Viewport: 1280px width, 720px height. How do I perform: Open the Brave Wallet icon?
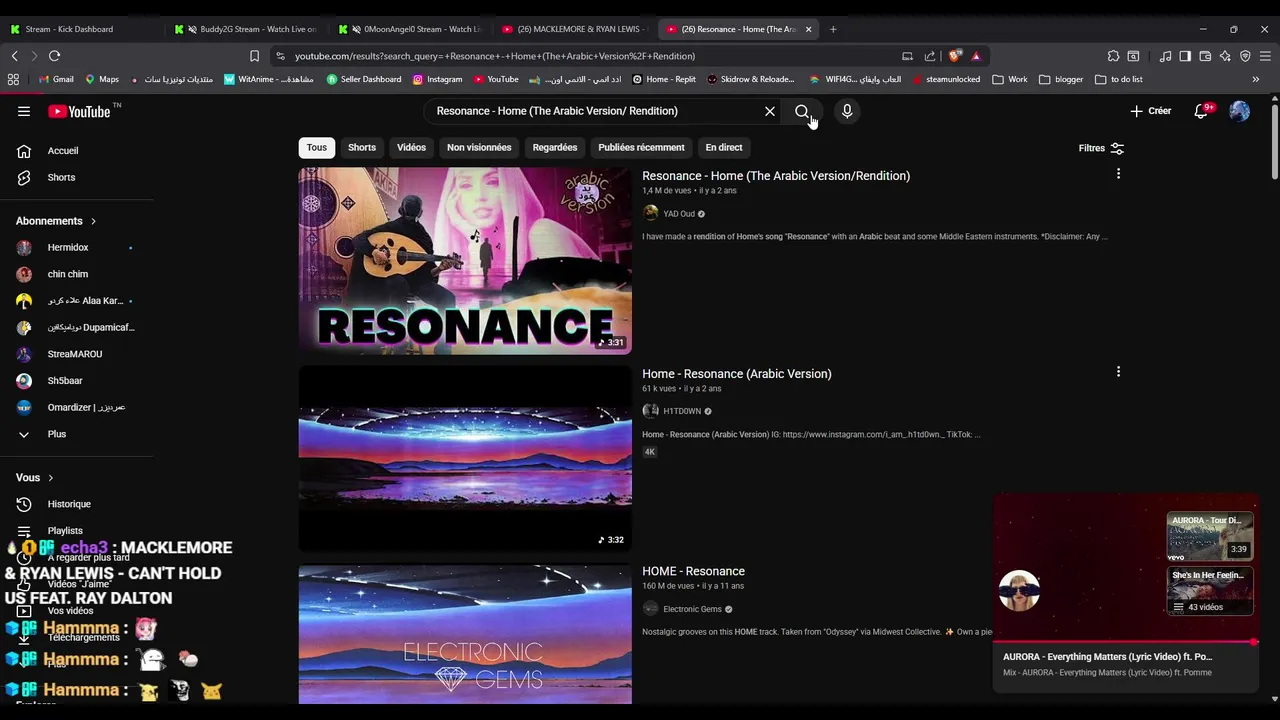tap(1205, 56)
